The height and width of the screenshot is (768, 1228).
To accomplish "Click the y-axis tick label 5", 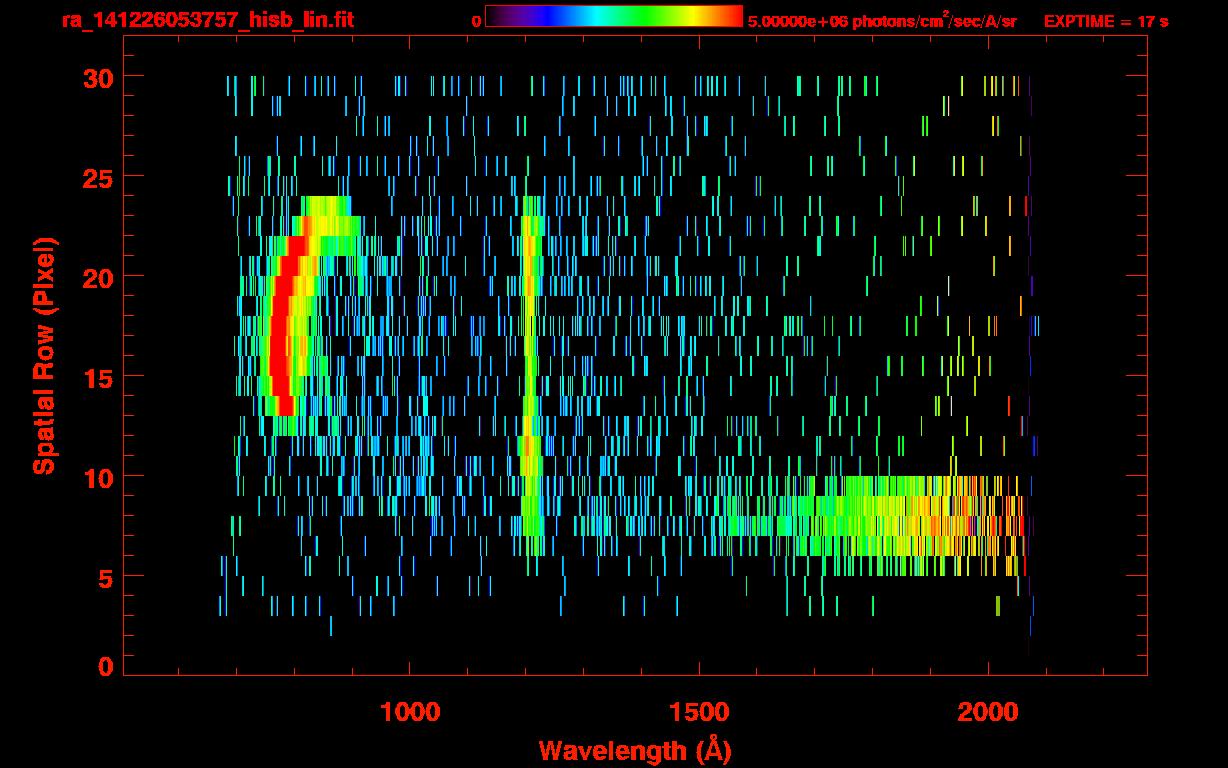I will click(x=106, y=577).
